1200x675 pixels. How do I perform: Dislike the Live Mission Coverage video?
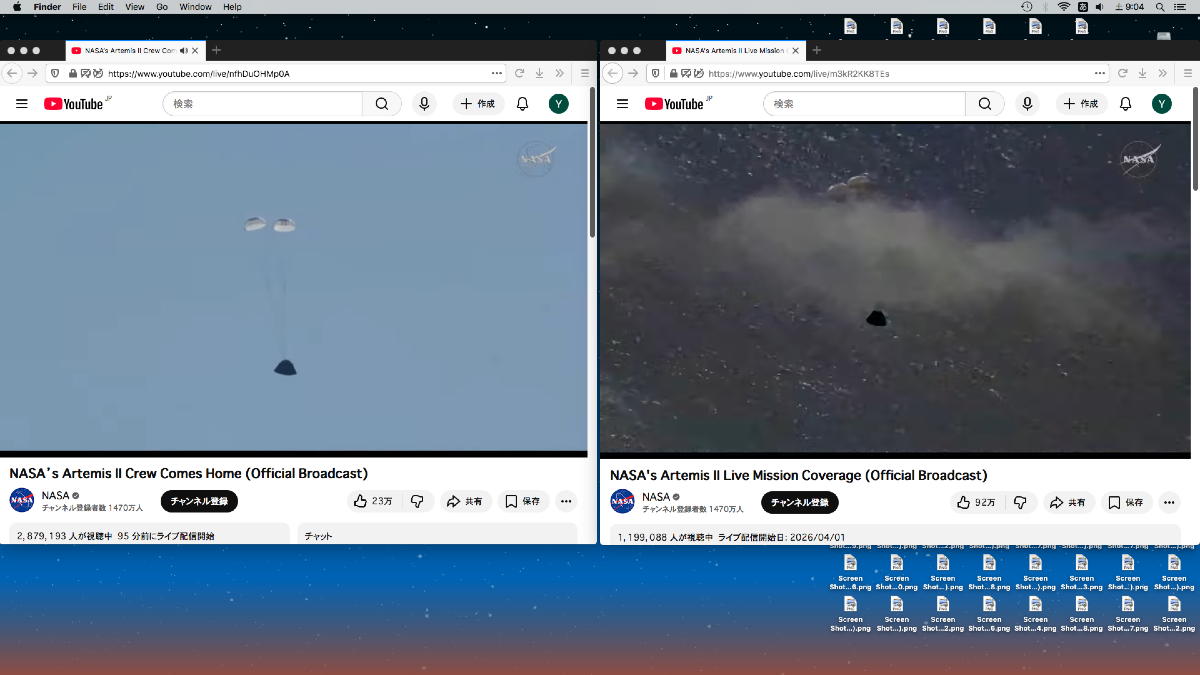coord(1020,502)
